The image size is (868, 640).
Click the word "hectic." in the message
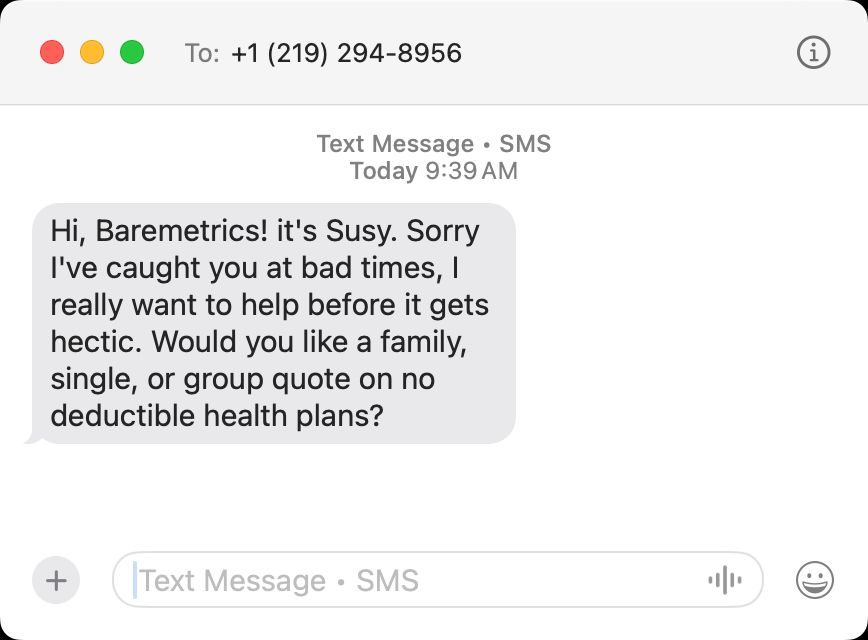pyautogui.click(x=96, y=342)
